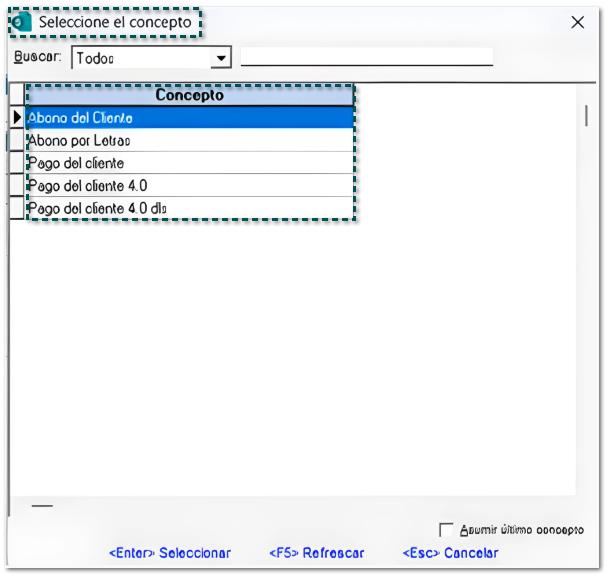Screen dimensions: 608x577
Task: Refresh list with <F5> Refrescar
Action: pyautogui.click(x=317, y=553)
